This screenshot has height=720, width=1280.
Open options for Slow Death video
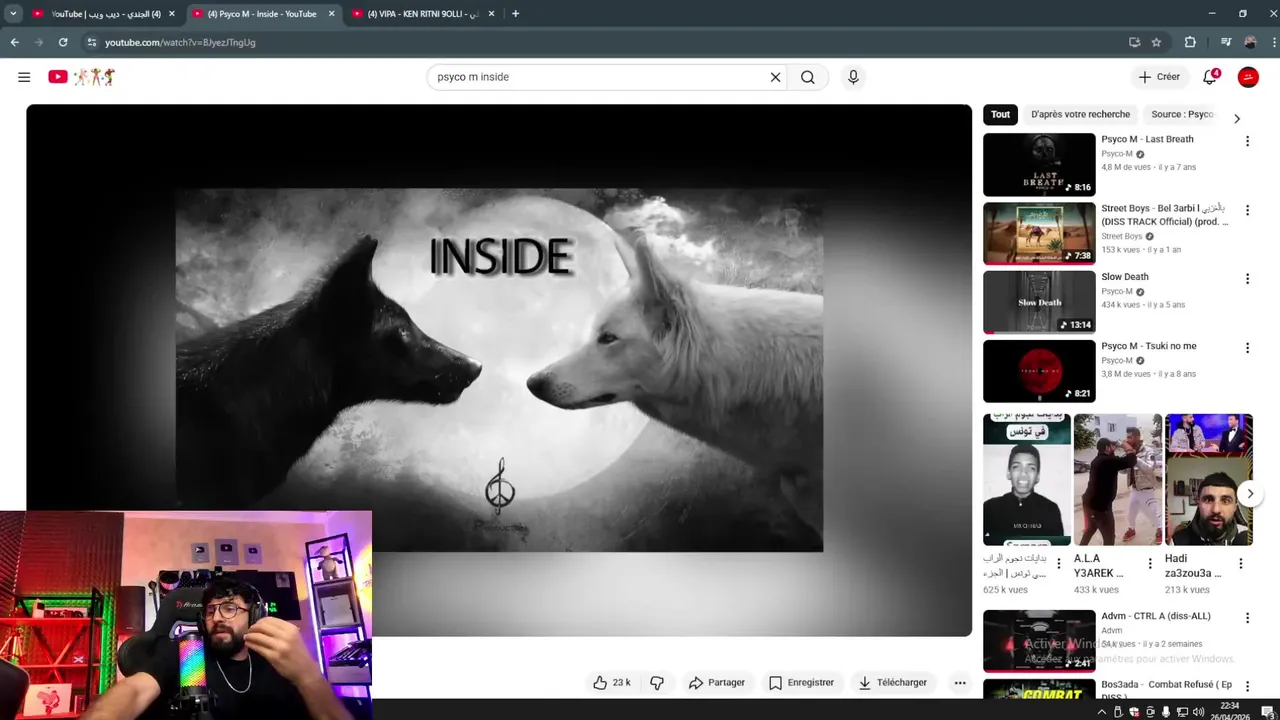point(1247,279)
